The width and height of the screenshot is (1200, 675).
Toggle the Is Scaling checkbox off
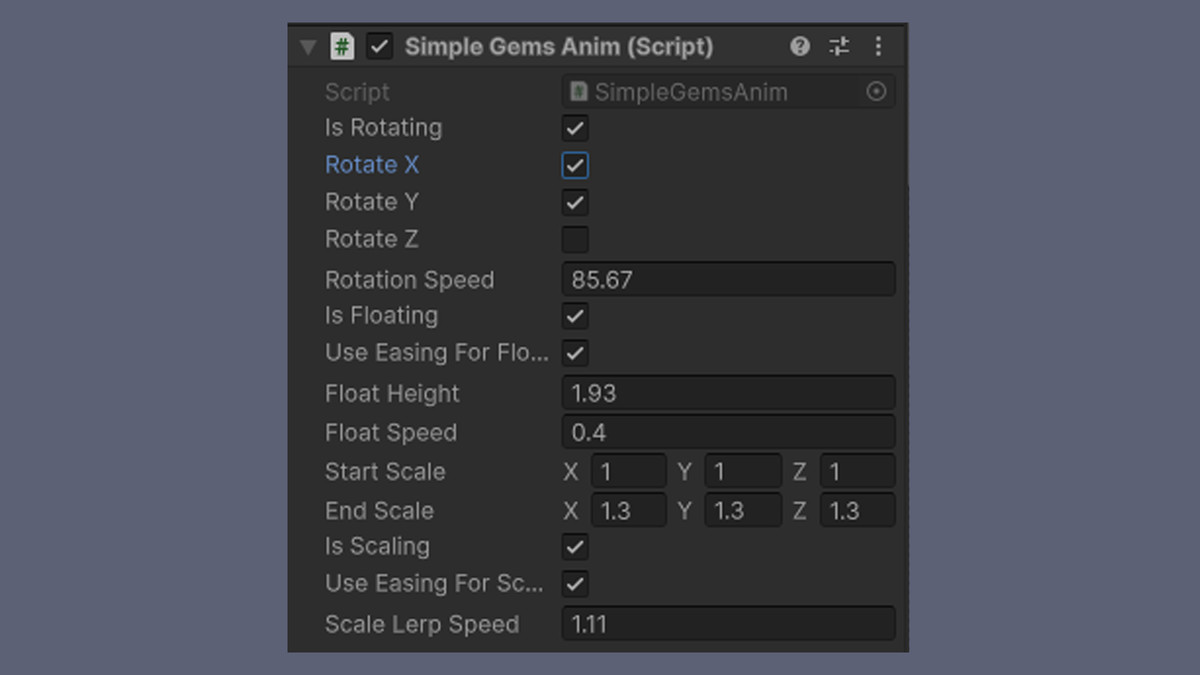(575, 547)
